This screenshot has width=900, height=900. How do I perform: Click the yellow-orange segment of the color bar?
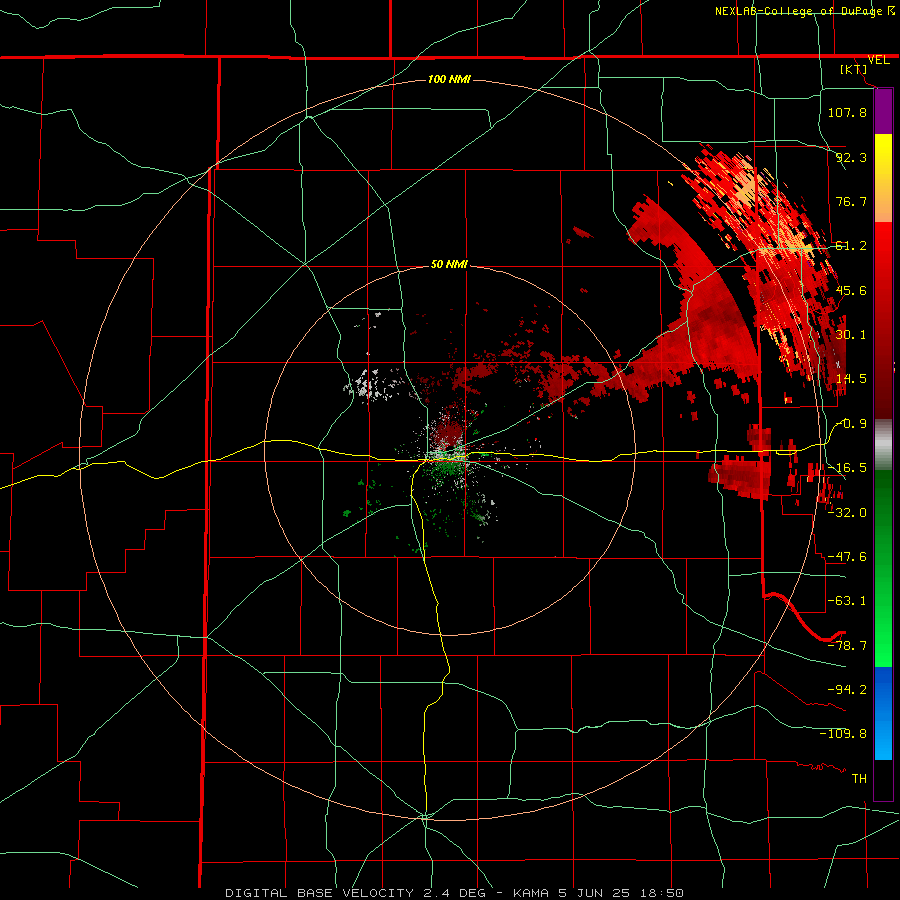(x=883, y=178)
